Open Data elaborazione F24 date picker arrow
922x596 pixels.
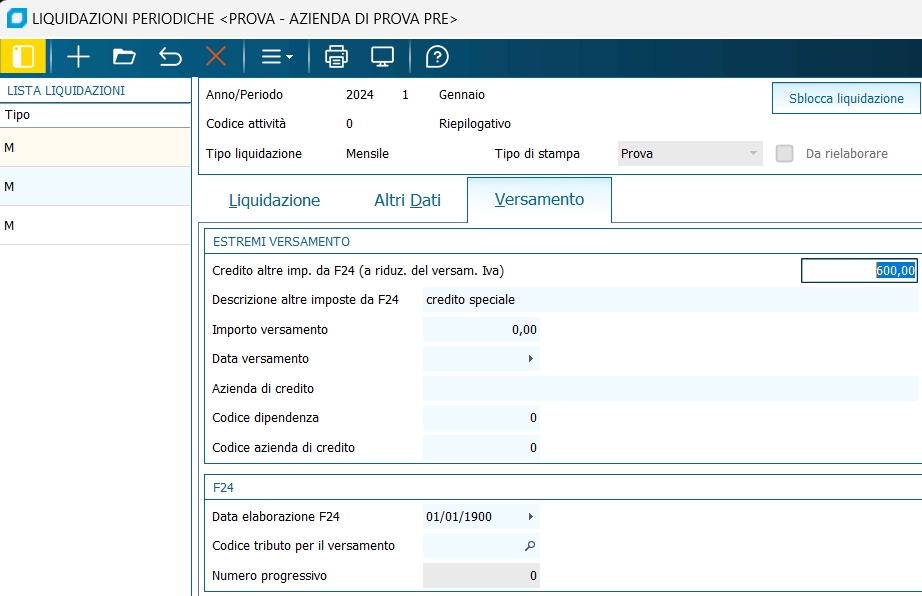coord(530,517)
